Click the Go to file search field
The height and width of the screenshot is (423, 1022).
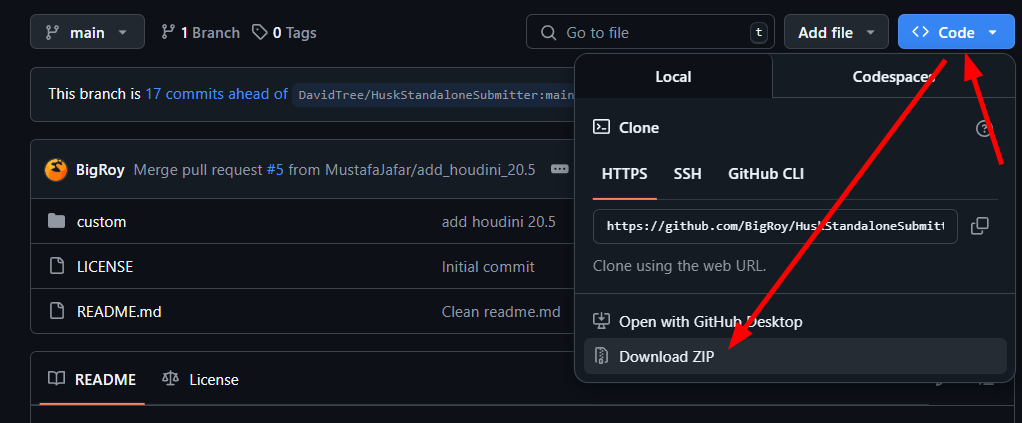point(650,32)
